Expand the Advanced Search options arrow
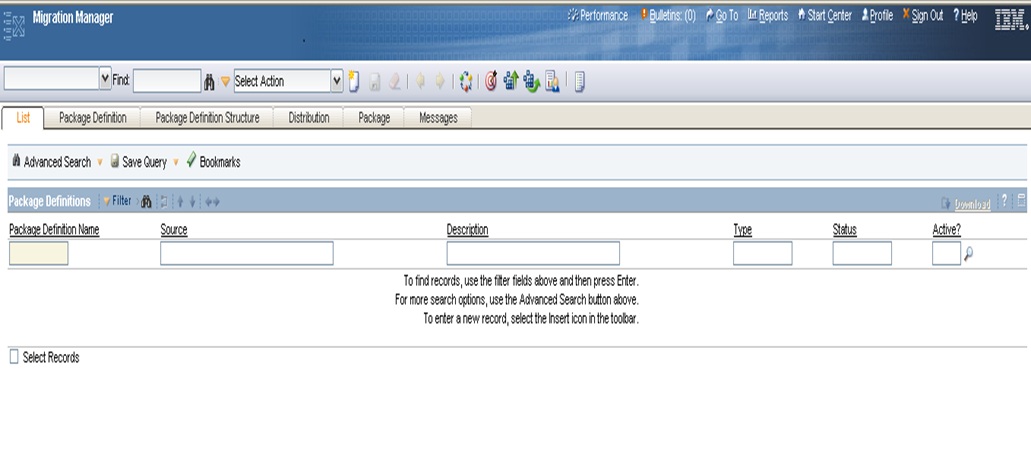Image resolution: width=1031 pixels, height=460 pixels. (x=100, y=162)
